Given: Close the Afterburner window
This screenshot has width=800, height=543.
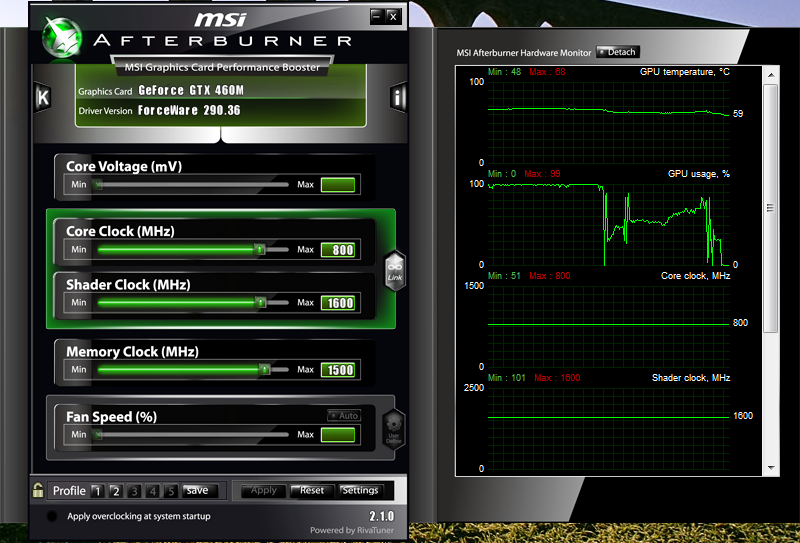Looking at the screenshot, I should [393, 16].
